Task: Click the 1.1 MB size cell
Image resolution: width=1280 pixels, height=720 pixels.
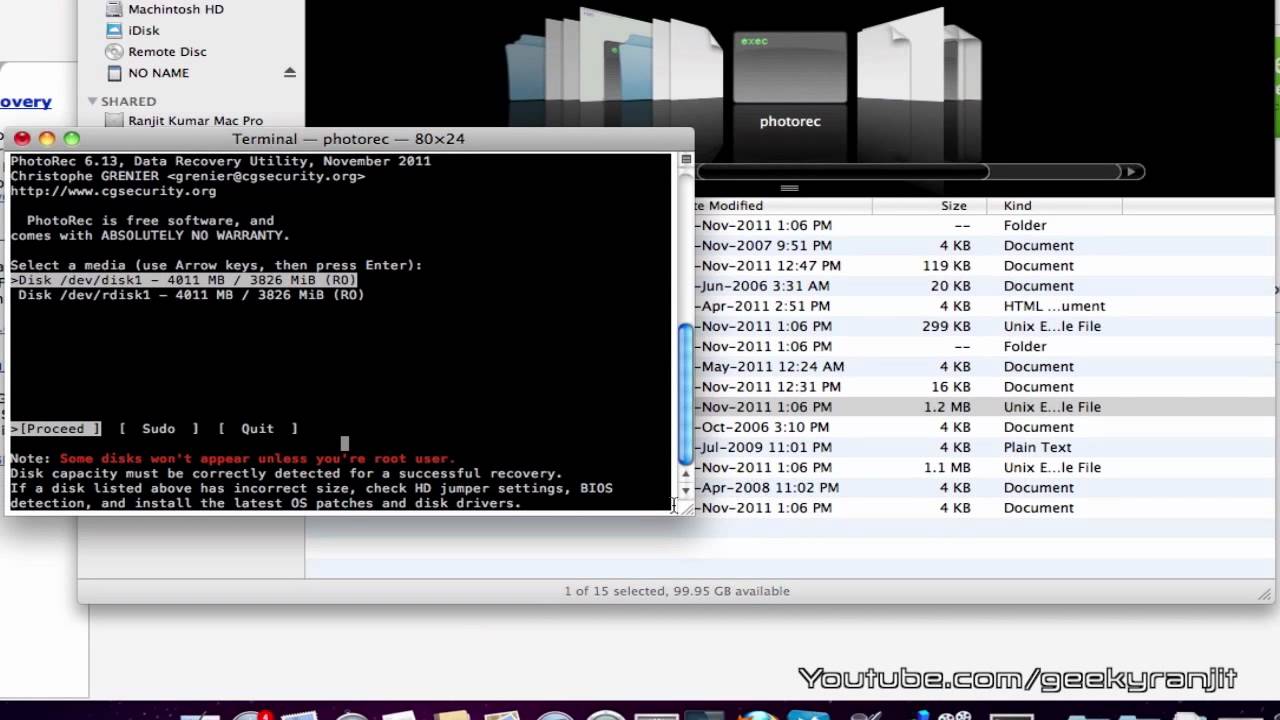Action: 948,468
